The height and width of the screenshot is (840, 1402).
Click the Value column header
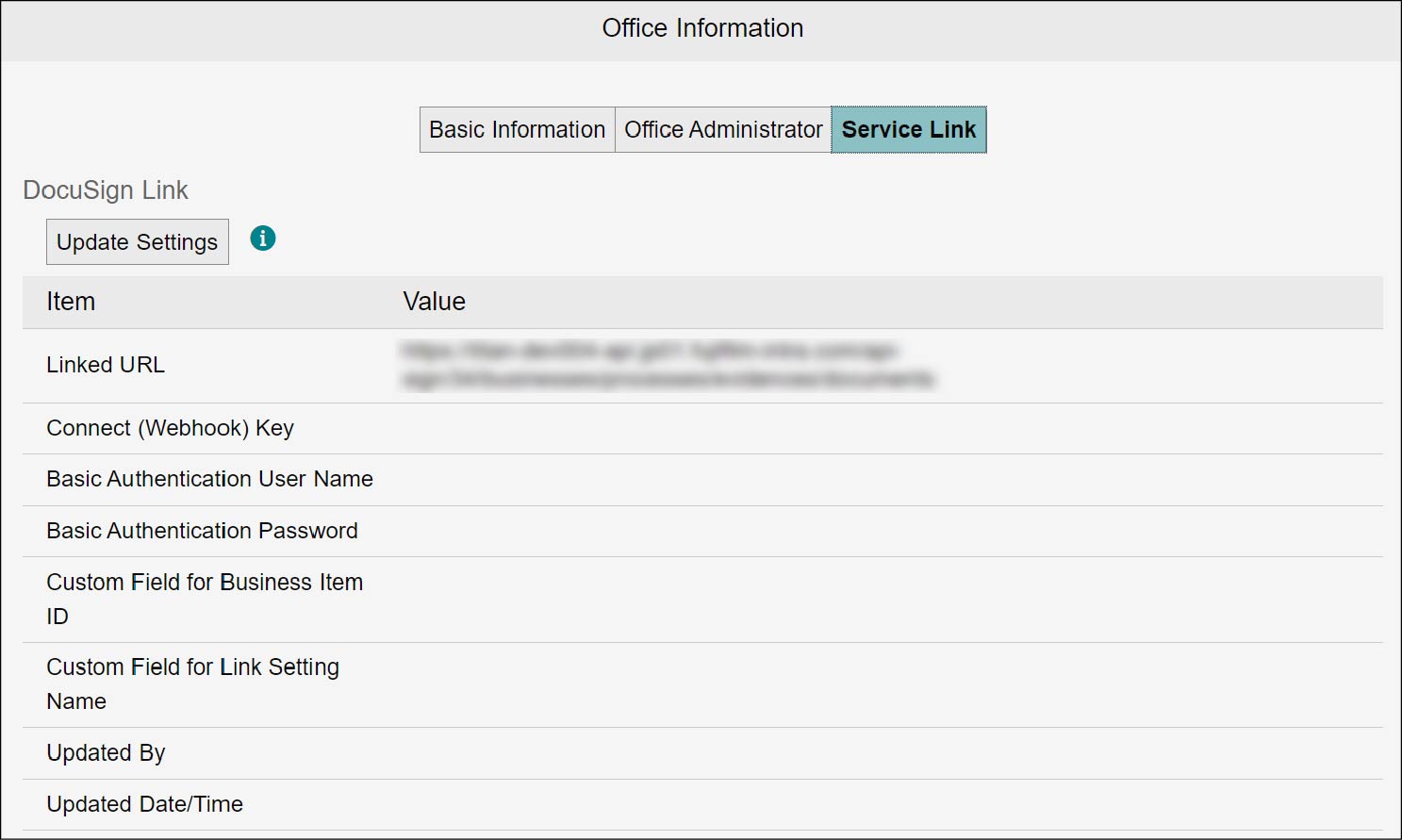[434, 302]
